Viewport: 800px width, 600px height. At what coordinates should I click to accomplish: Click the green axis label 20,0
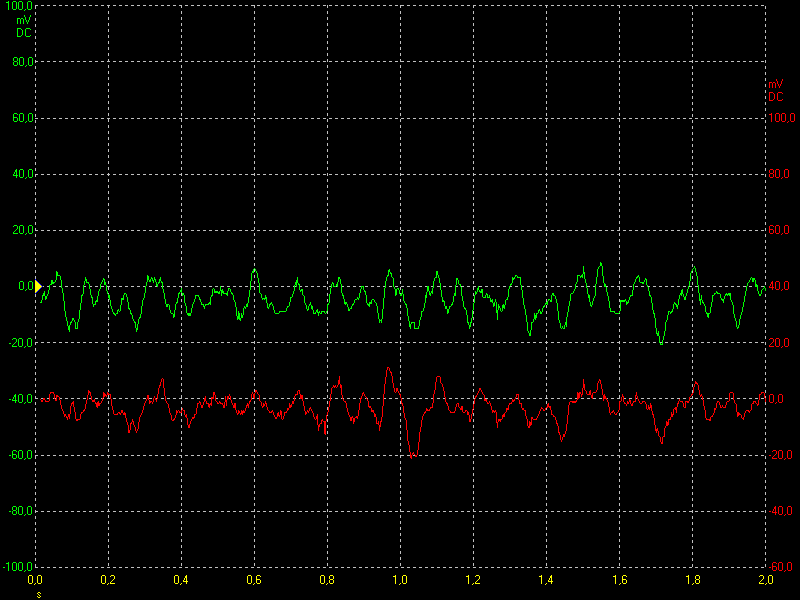click(x=22, y=230)
